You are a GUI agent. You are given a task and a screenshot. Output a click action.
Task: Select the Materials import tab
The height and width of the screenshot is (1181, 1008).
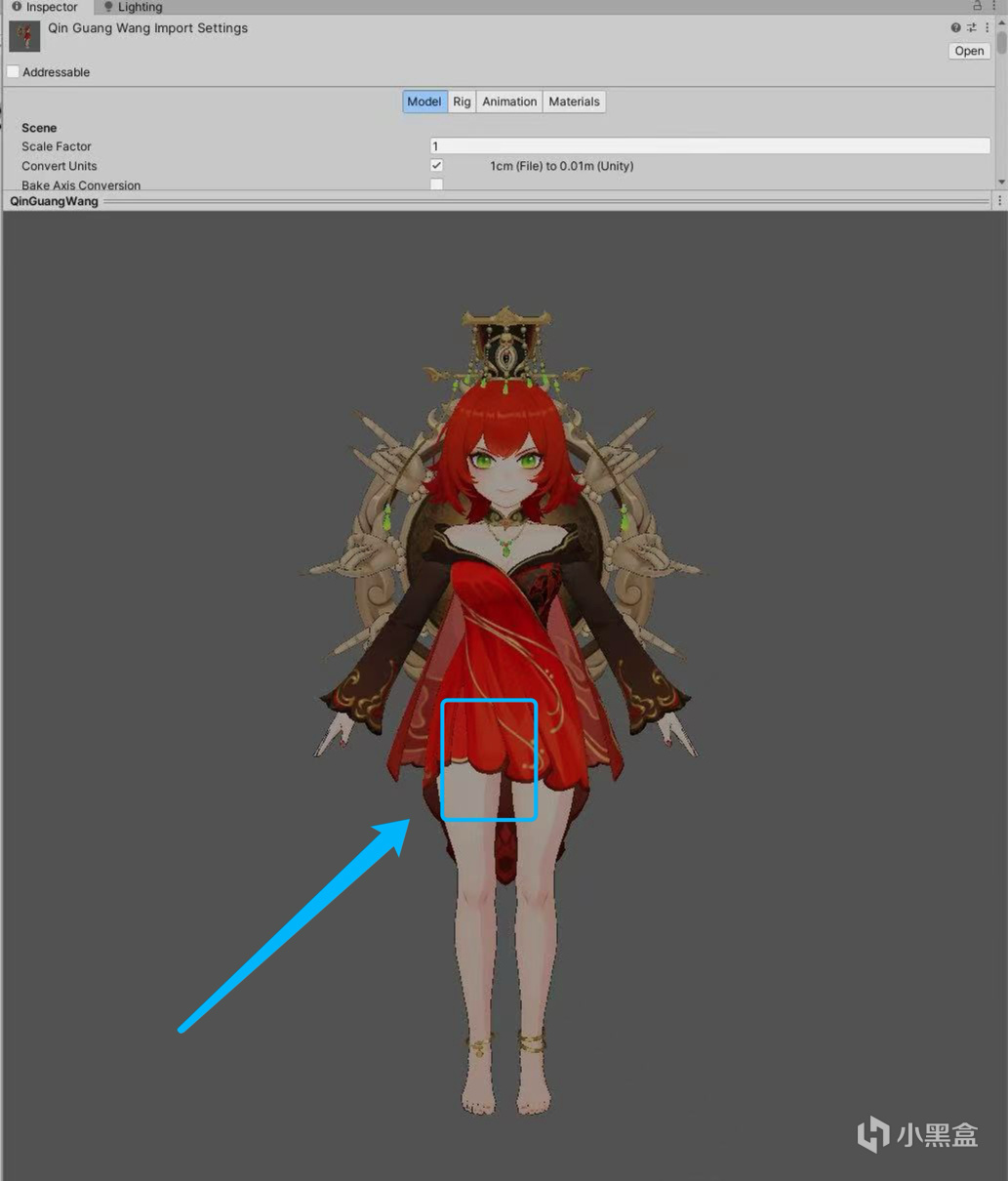coord(574,102)
